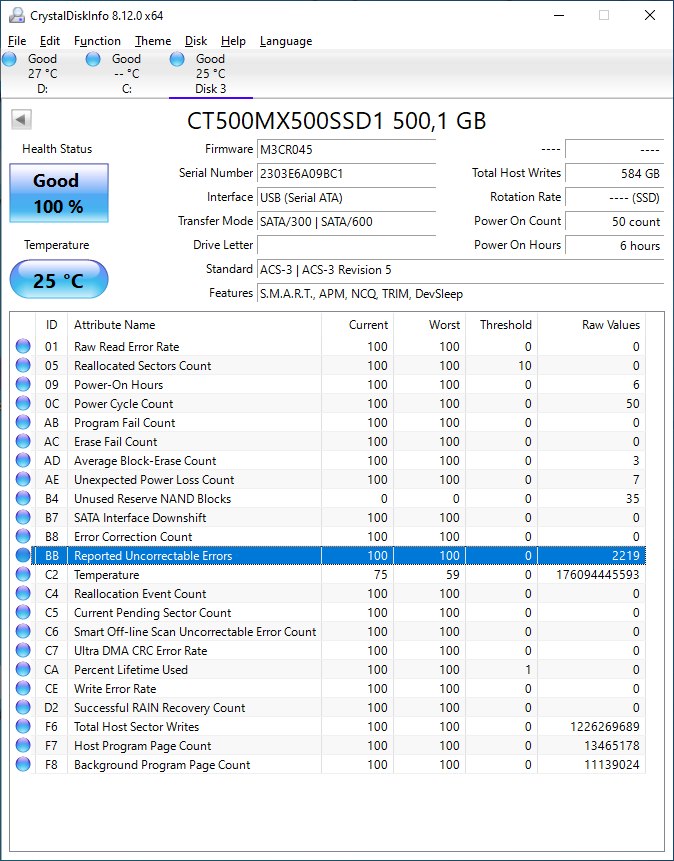Viewport: 674px width, 861px height.
Task: Sort by the Raw Values column header
Action: (610, 325)
